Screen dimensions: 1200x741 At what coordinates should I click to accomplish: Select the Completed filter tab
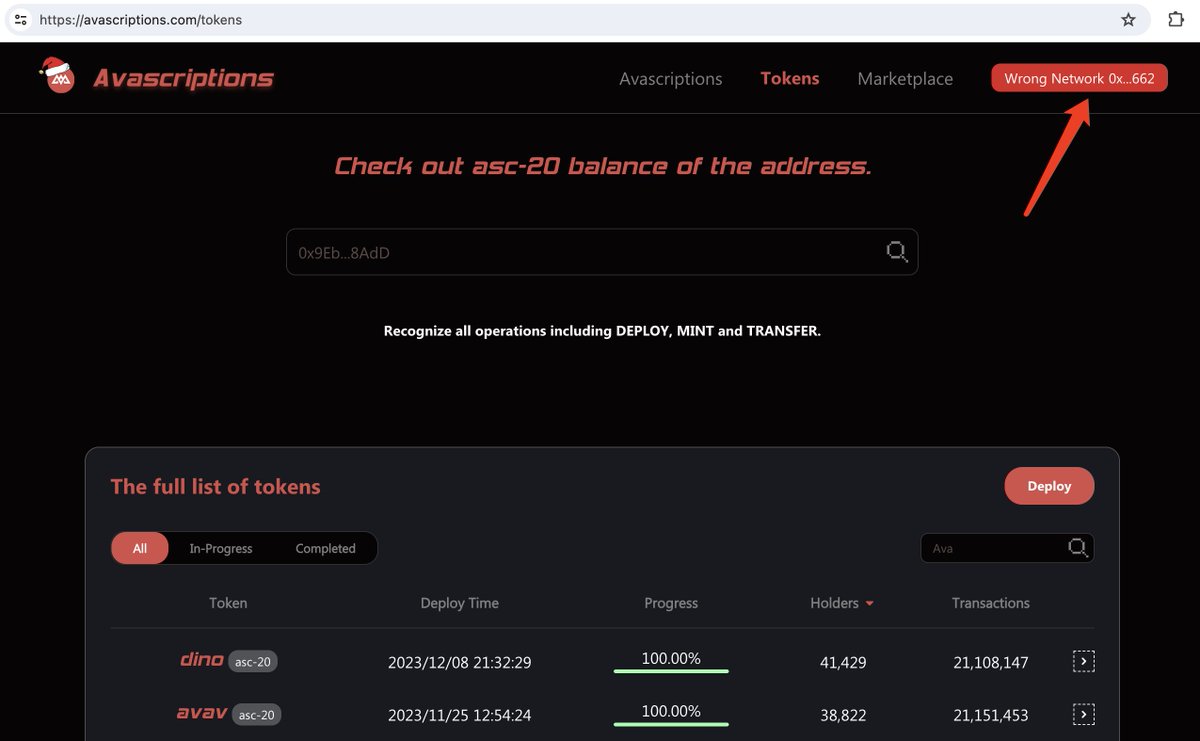click(325, 548)
